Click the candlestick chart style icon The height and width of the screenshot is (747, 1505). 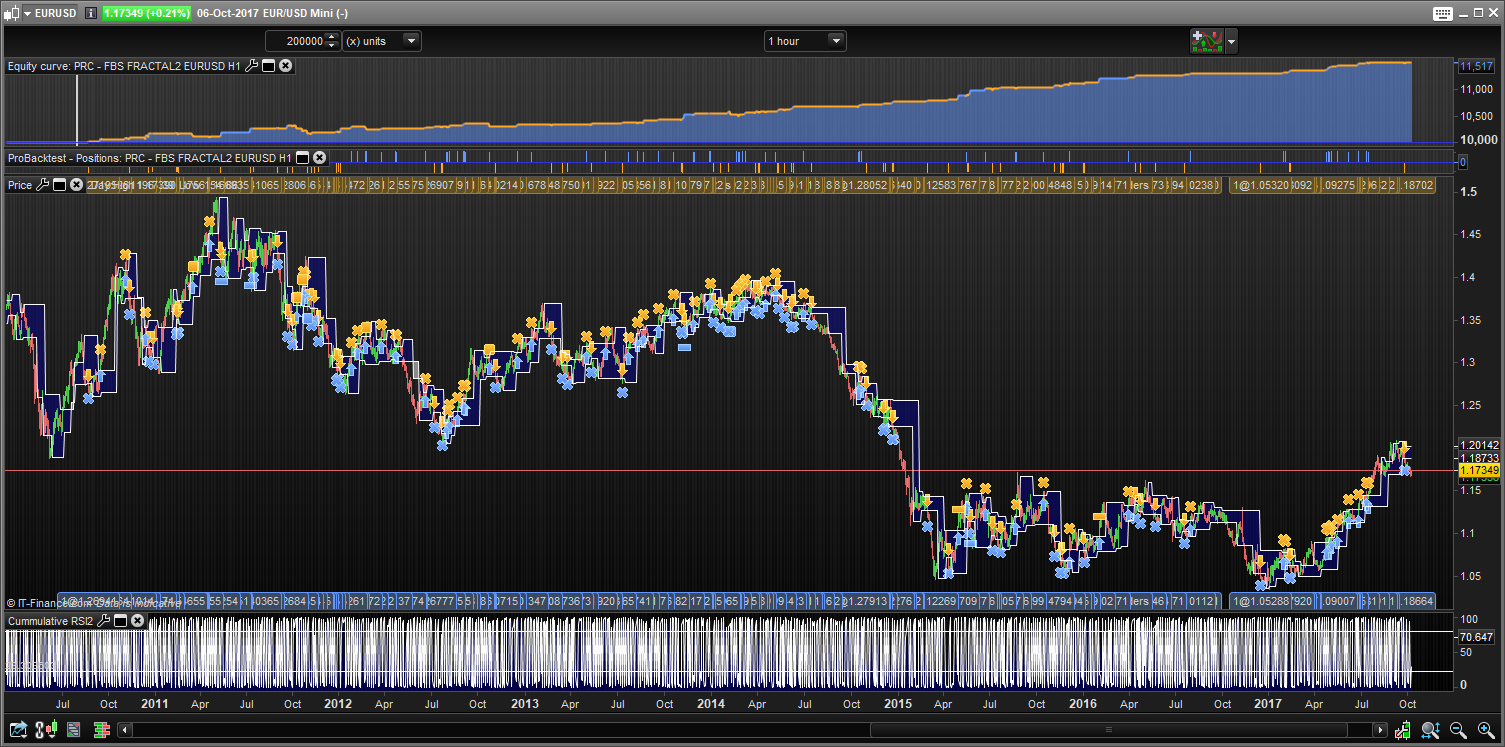(11, 13)
